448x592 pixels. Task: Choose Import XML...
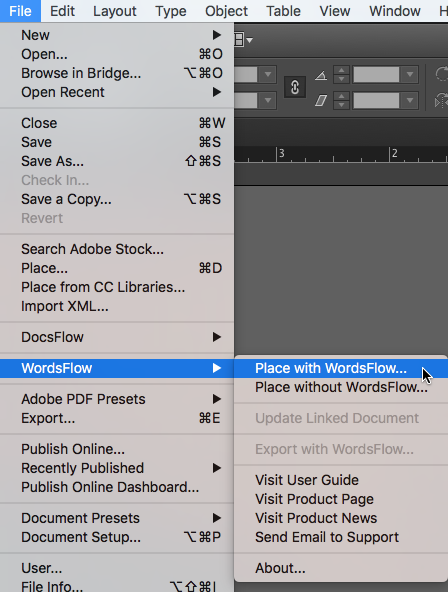117,306
